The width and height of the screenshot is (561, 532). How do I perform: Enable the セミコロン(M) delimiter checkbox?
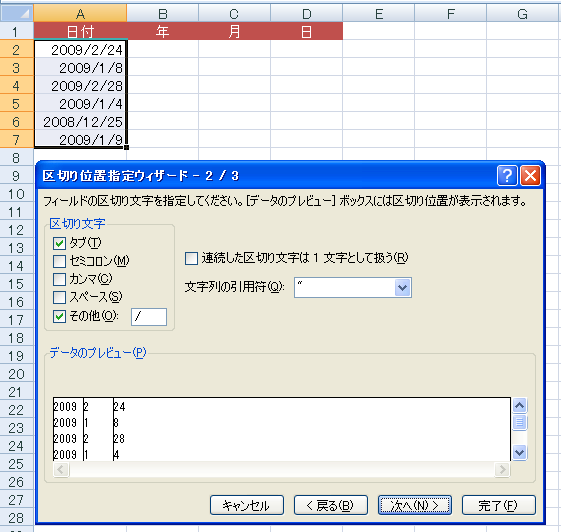59,261
